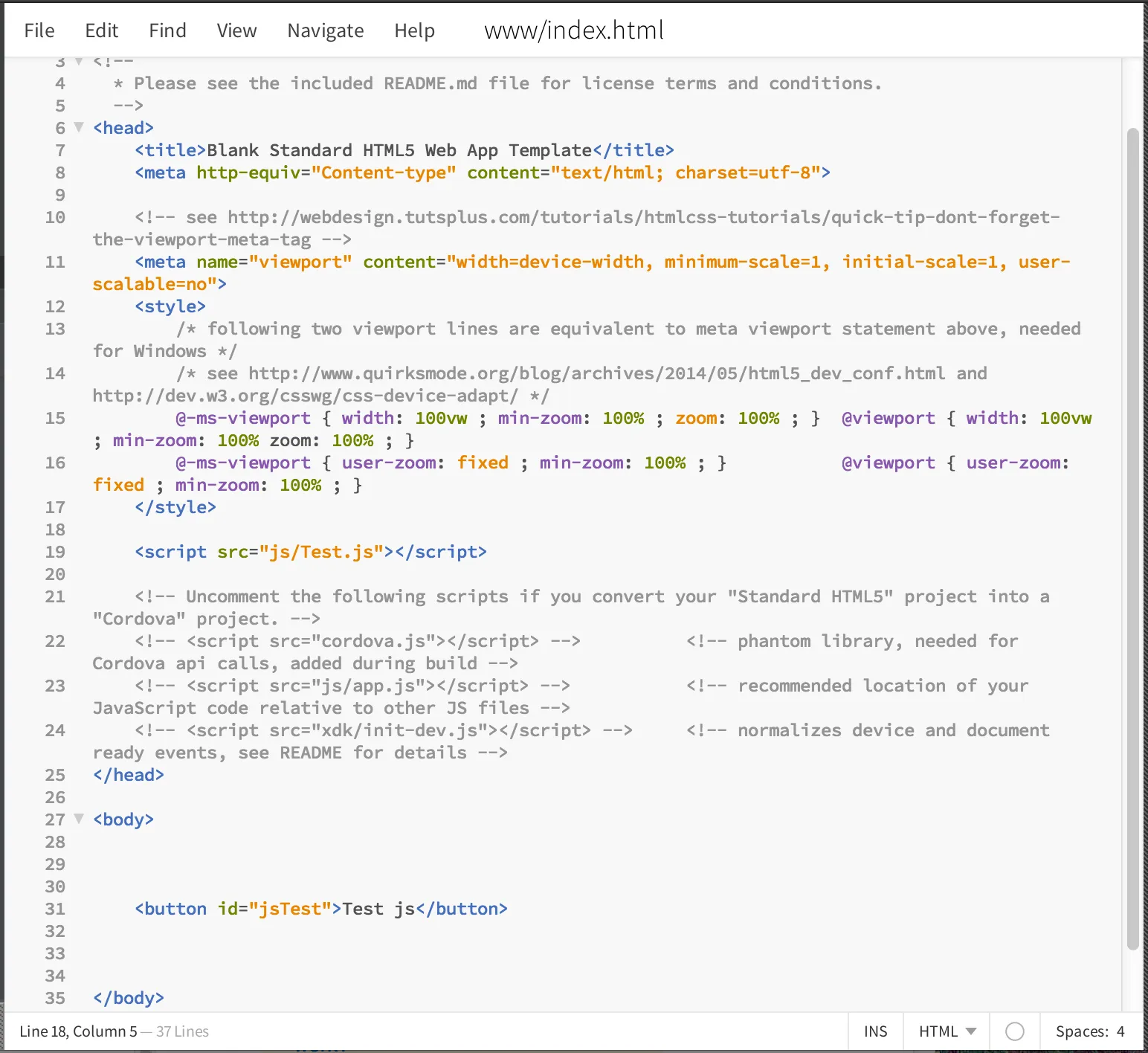Click line number 31 in the gutter
Image resolution: width=1148 pixels, height=1053 pixels.
tap(55, 909)
